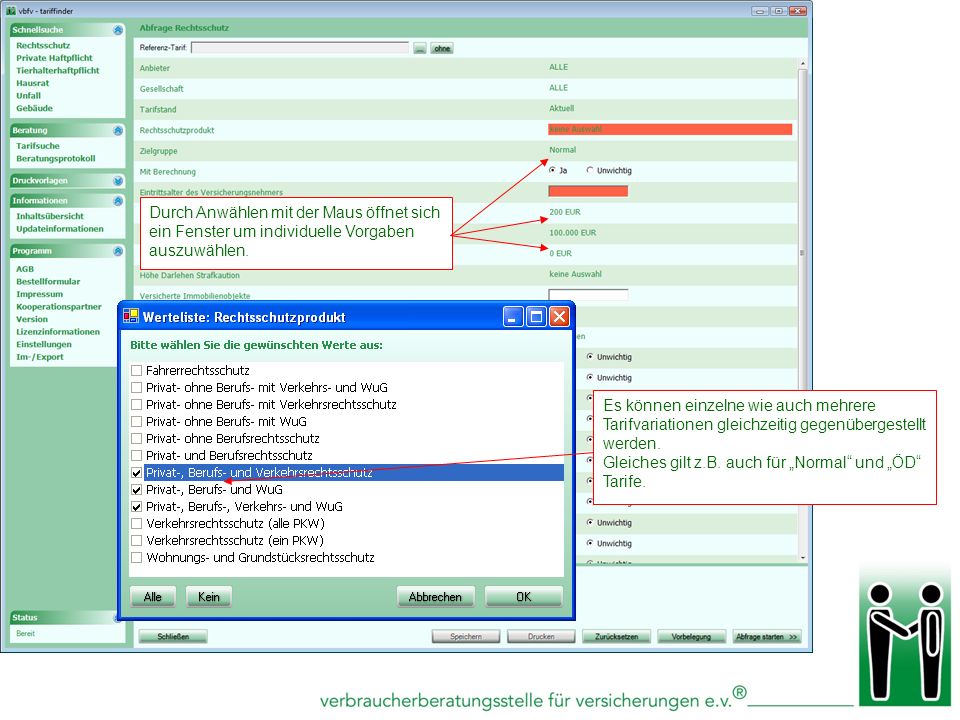Open AGB in Programm section
The height and width of the screenshot is (720, 960).
tap(25, 269)
